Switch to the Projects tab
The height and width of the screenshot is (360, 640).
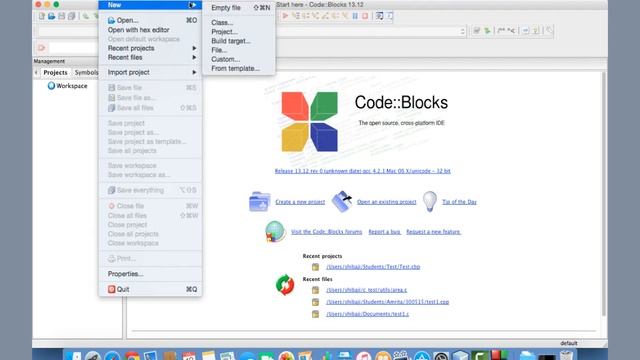pos(55,72)
